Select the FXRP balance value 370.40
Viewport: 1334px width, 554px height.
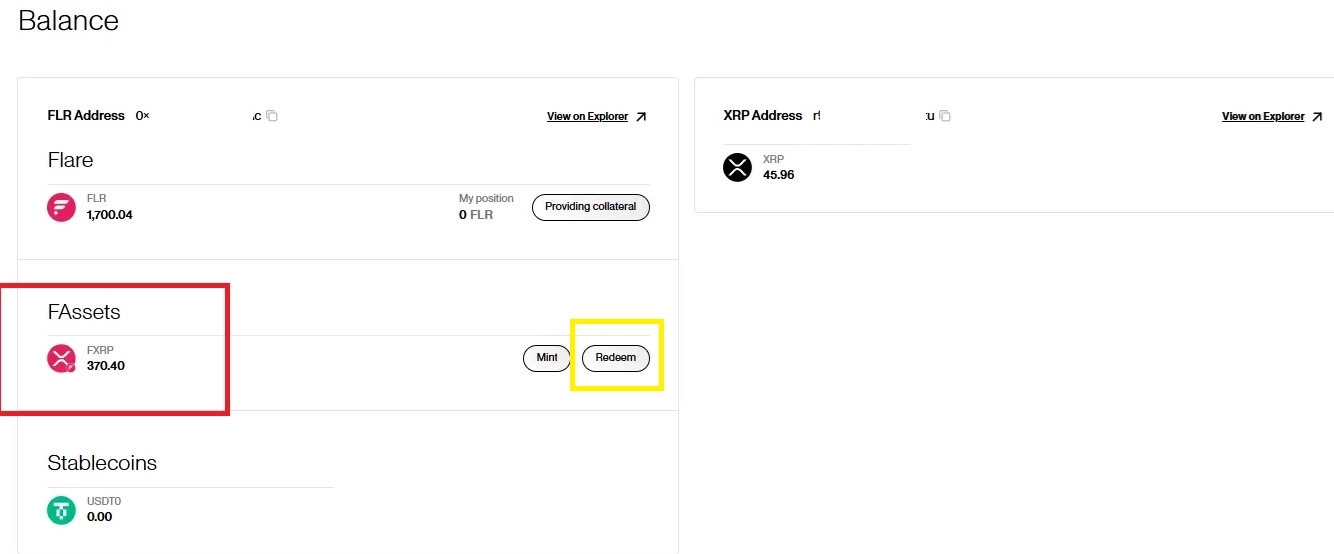click(x=106, y=366)
